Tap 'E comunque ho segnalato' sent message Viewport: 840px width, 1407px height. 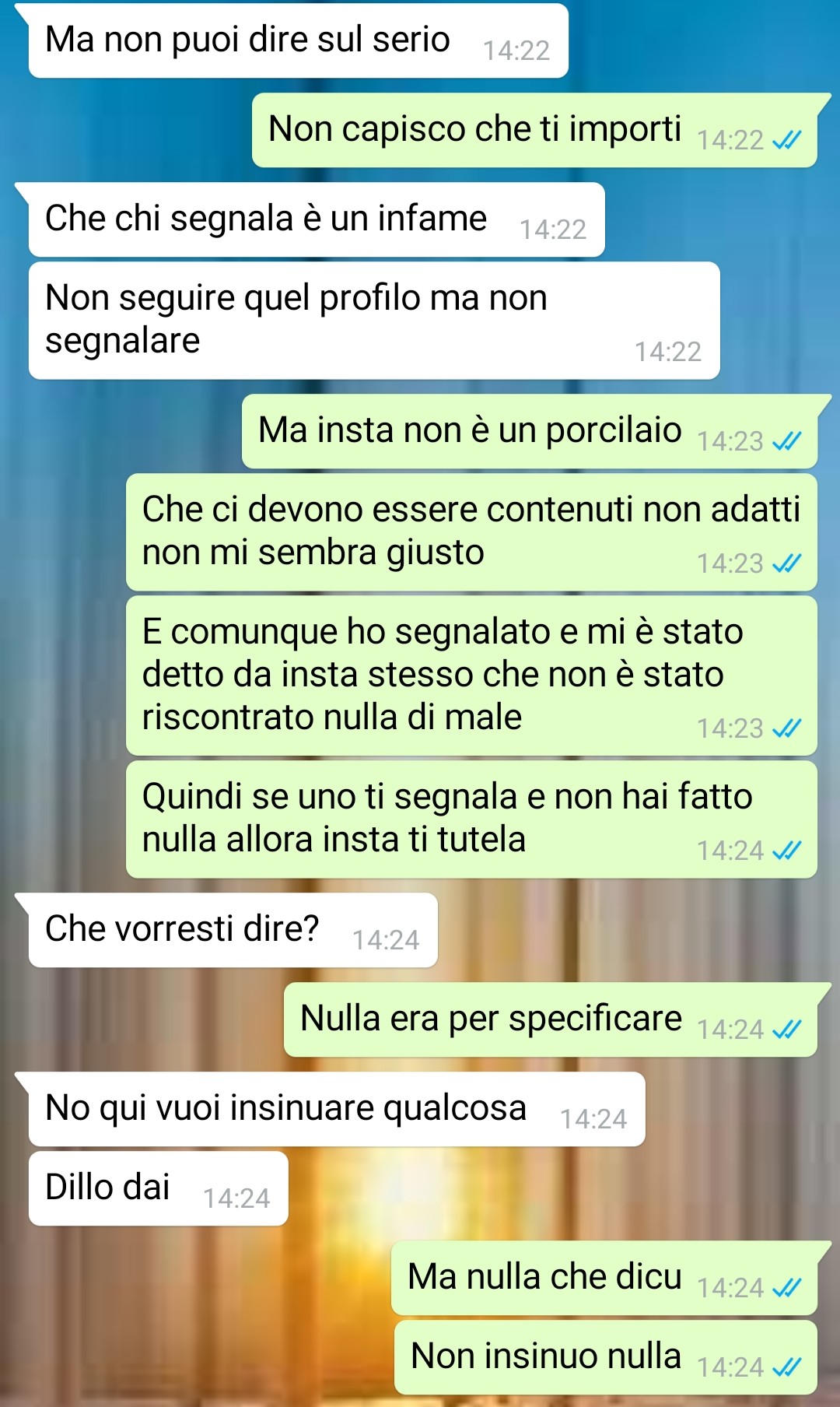(471, 675)
